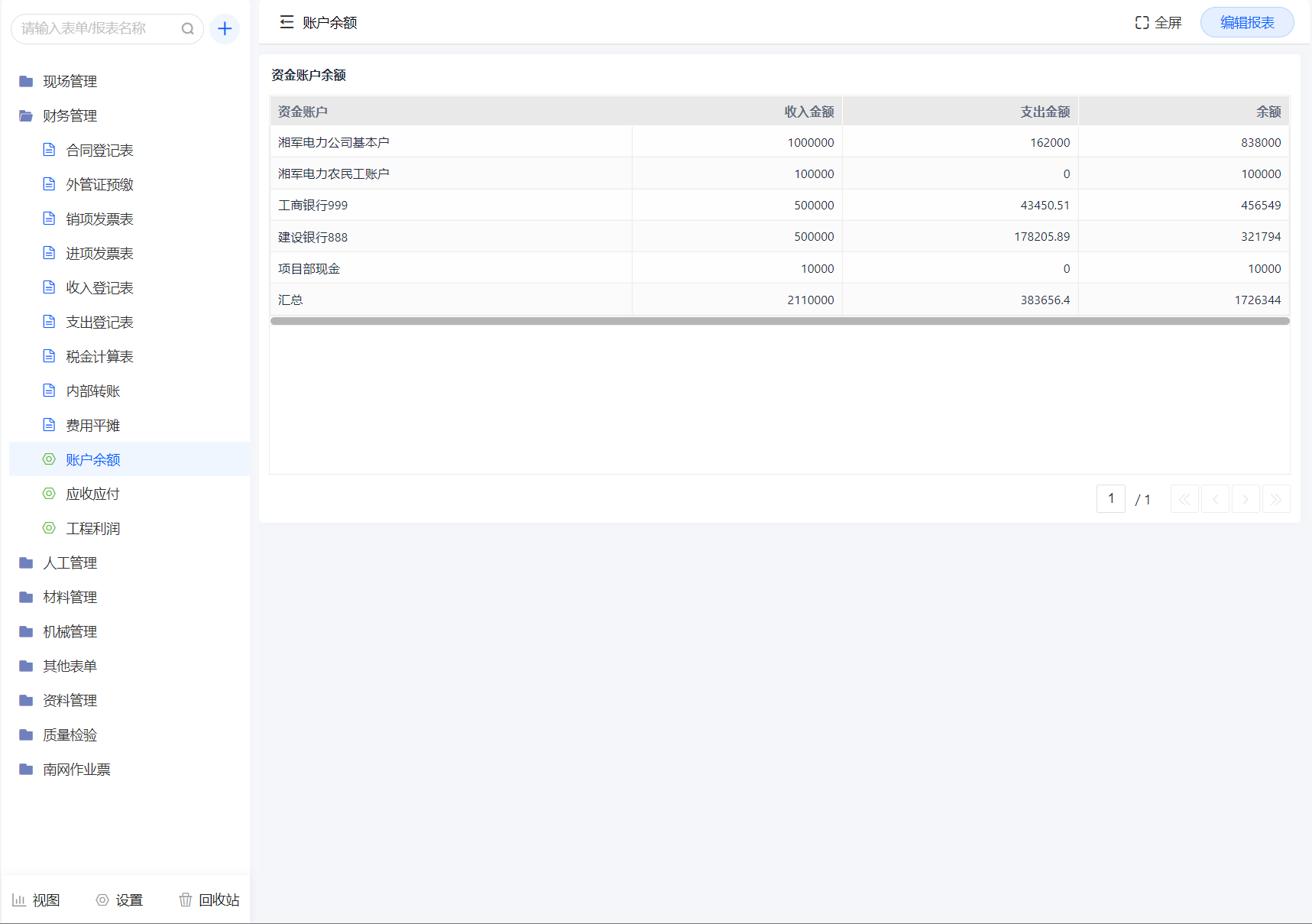Expand the 现场管理 folder

point(70,81)
